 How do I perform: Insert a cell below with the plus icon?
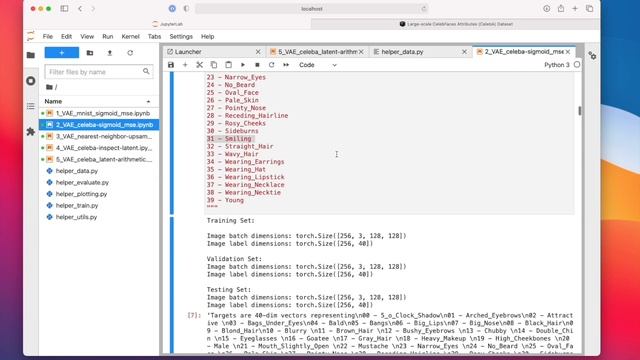point(185,65)
